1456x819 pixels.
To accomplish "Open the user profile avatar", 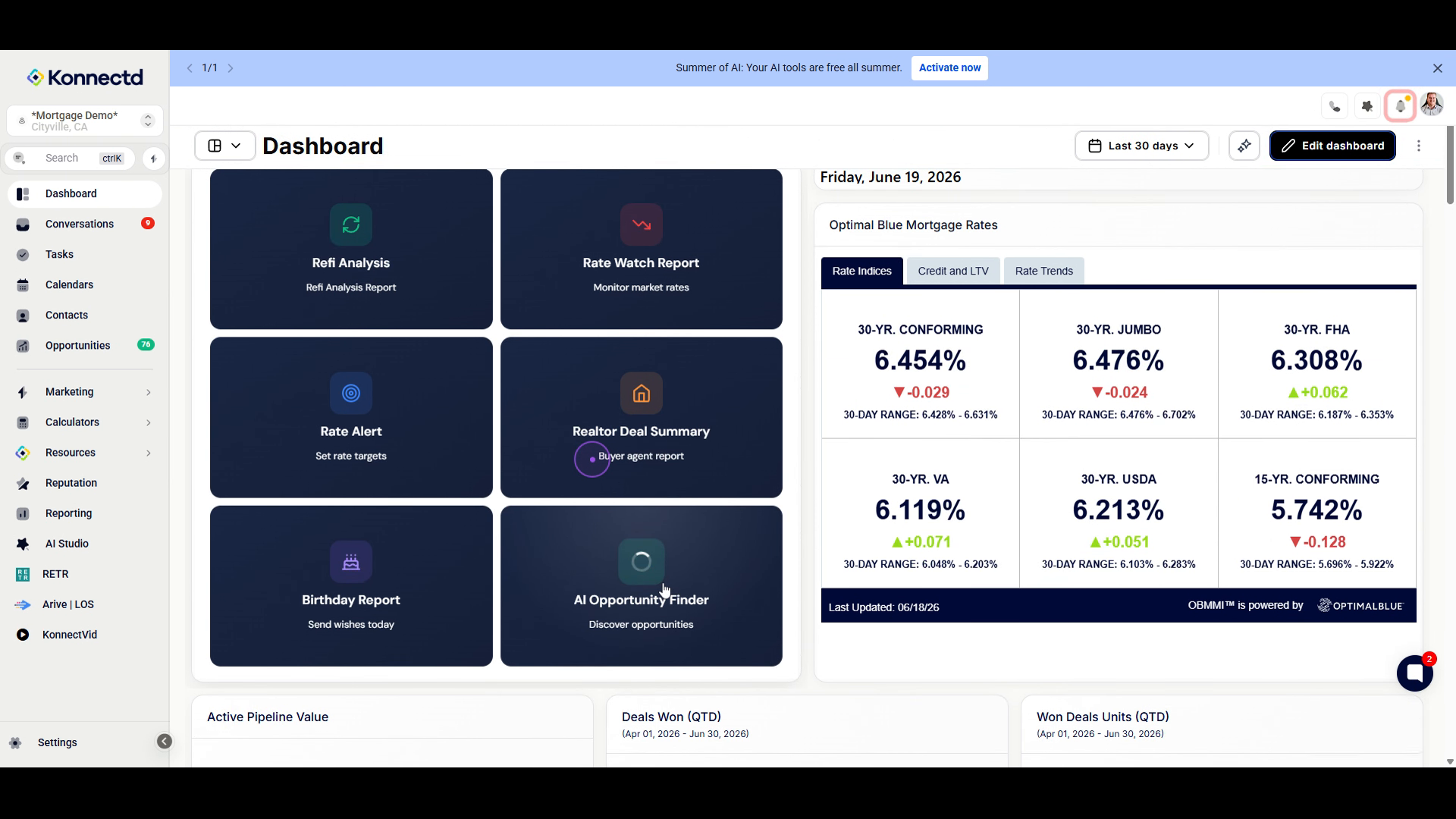I will [x=1432, y=105].
